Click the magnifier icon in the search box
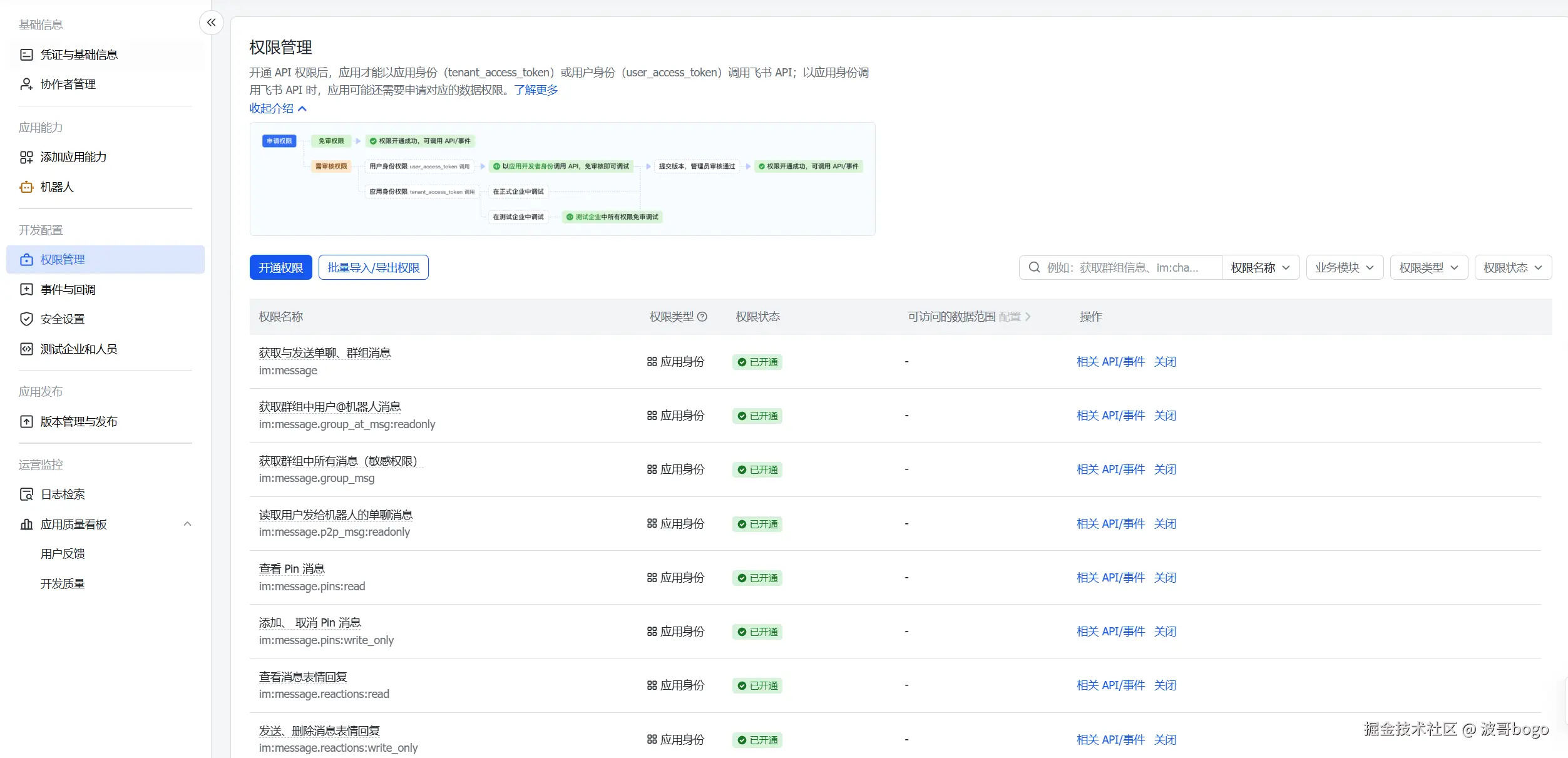Screen dimensions: 1568x758 pyautogui.click(x=1035, y=268)
